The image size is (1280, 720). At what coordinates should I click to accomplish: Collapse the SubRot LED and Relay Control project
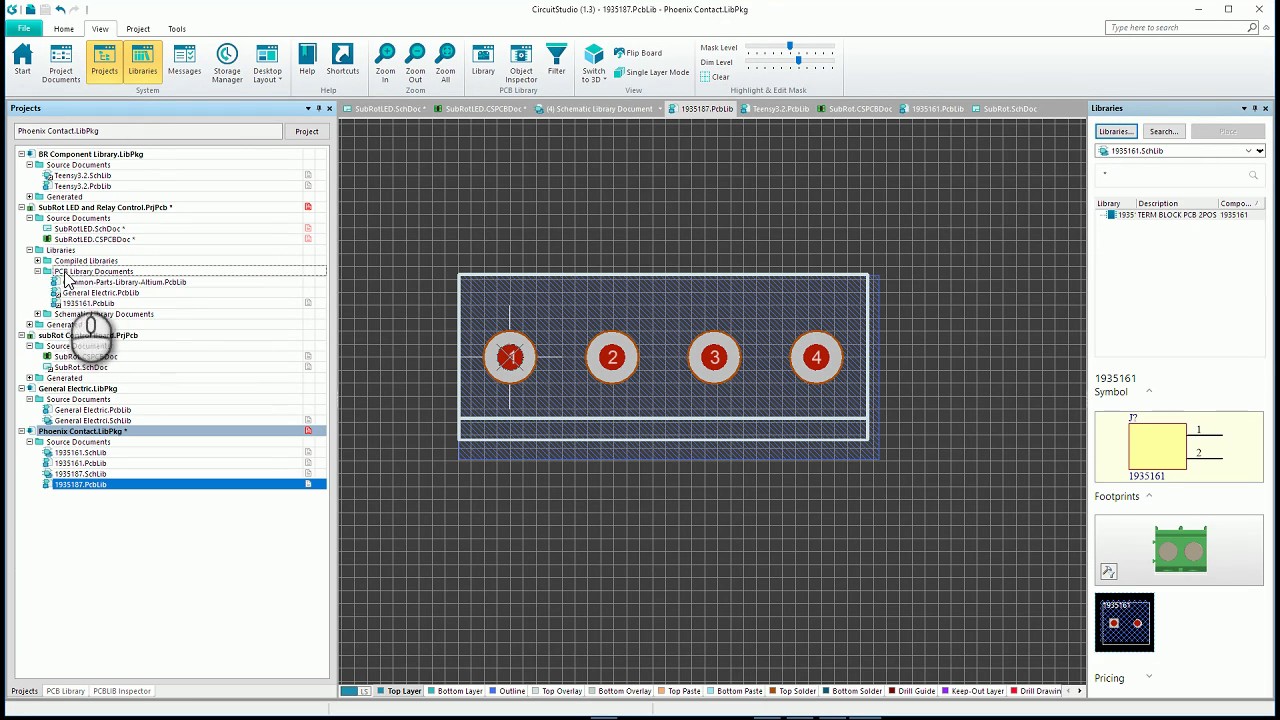click(x=21, y=207)
